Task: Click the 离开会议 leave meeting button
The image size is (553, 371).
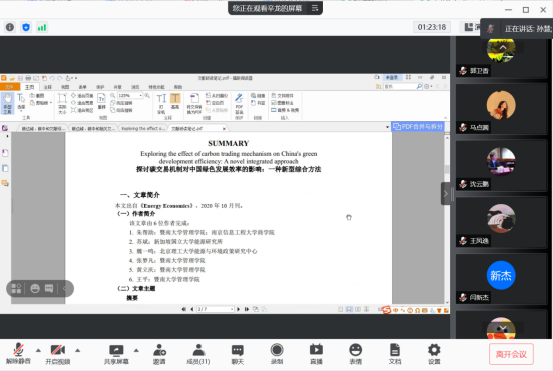Action: (x=511, y=354)
